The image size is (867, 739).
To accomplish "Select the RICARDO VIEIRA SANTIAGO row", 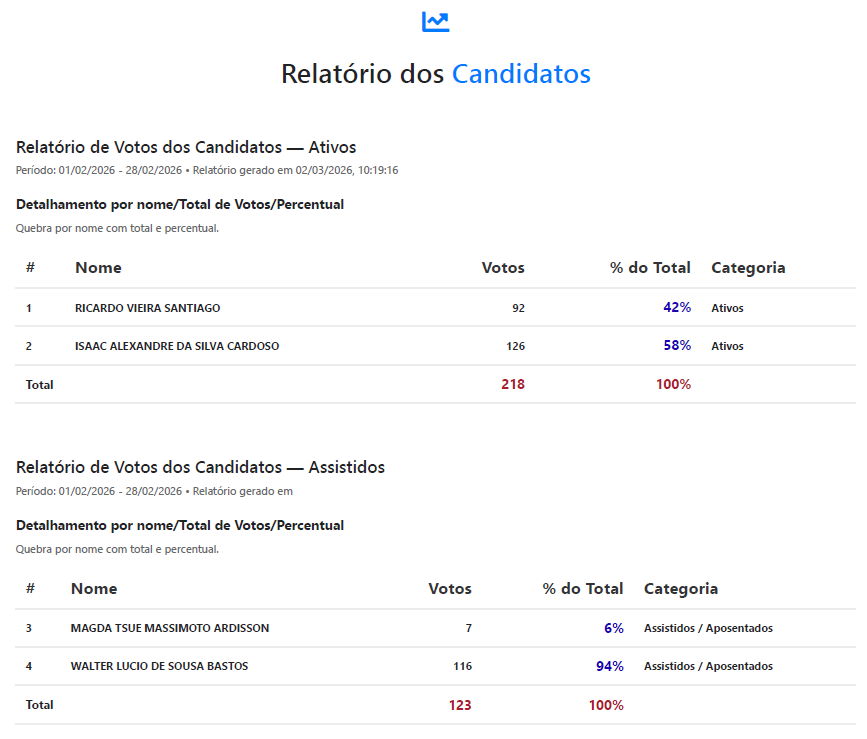I will coord(147,308).
